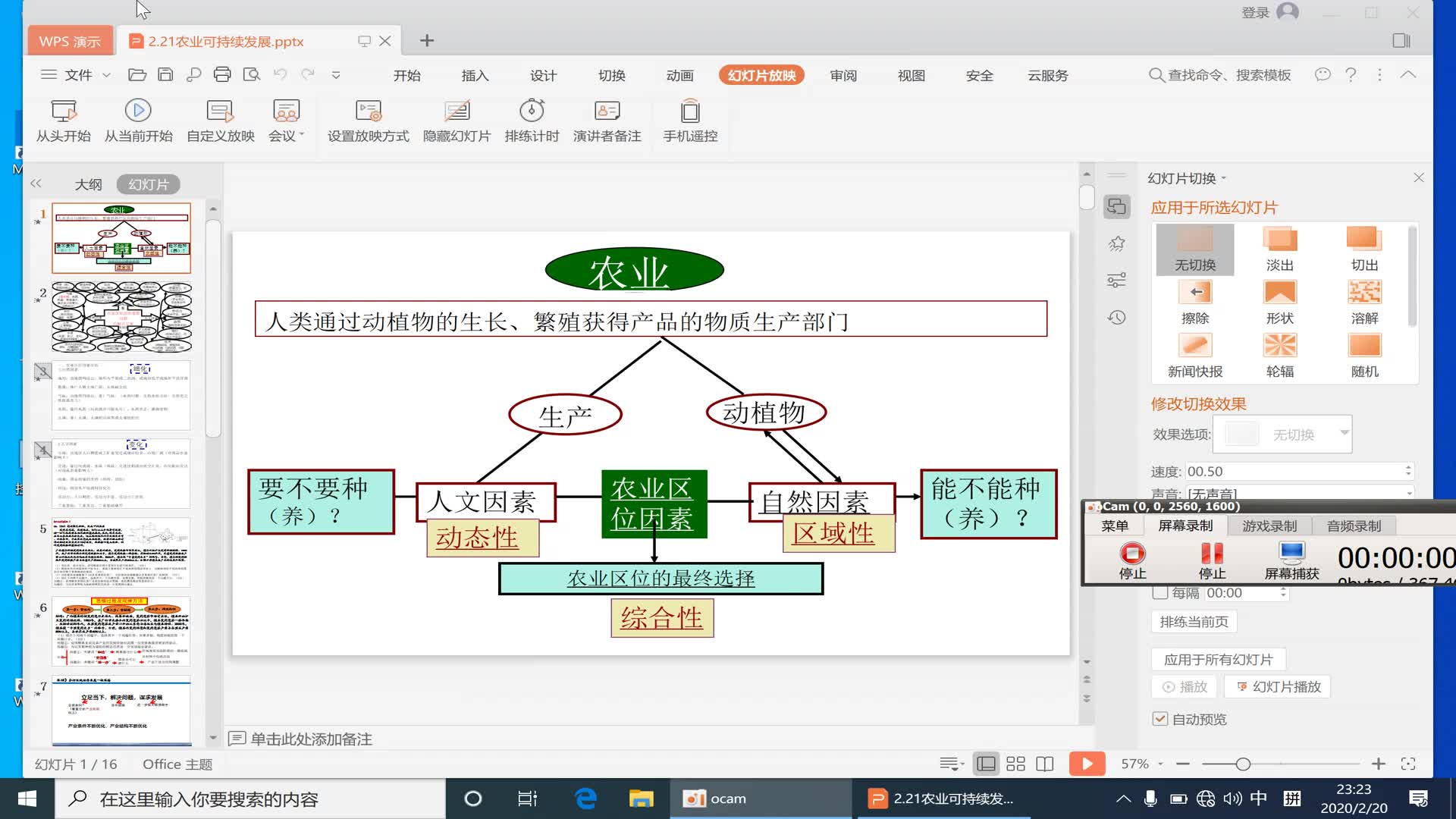Open File Explorer from the taskbar

(641, 799)
